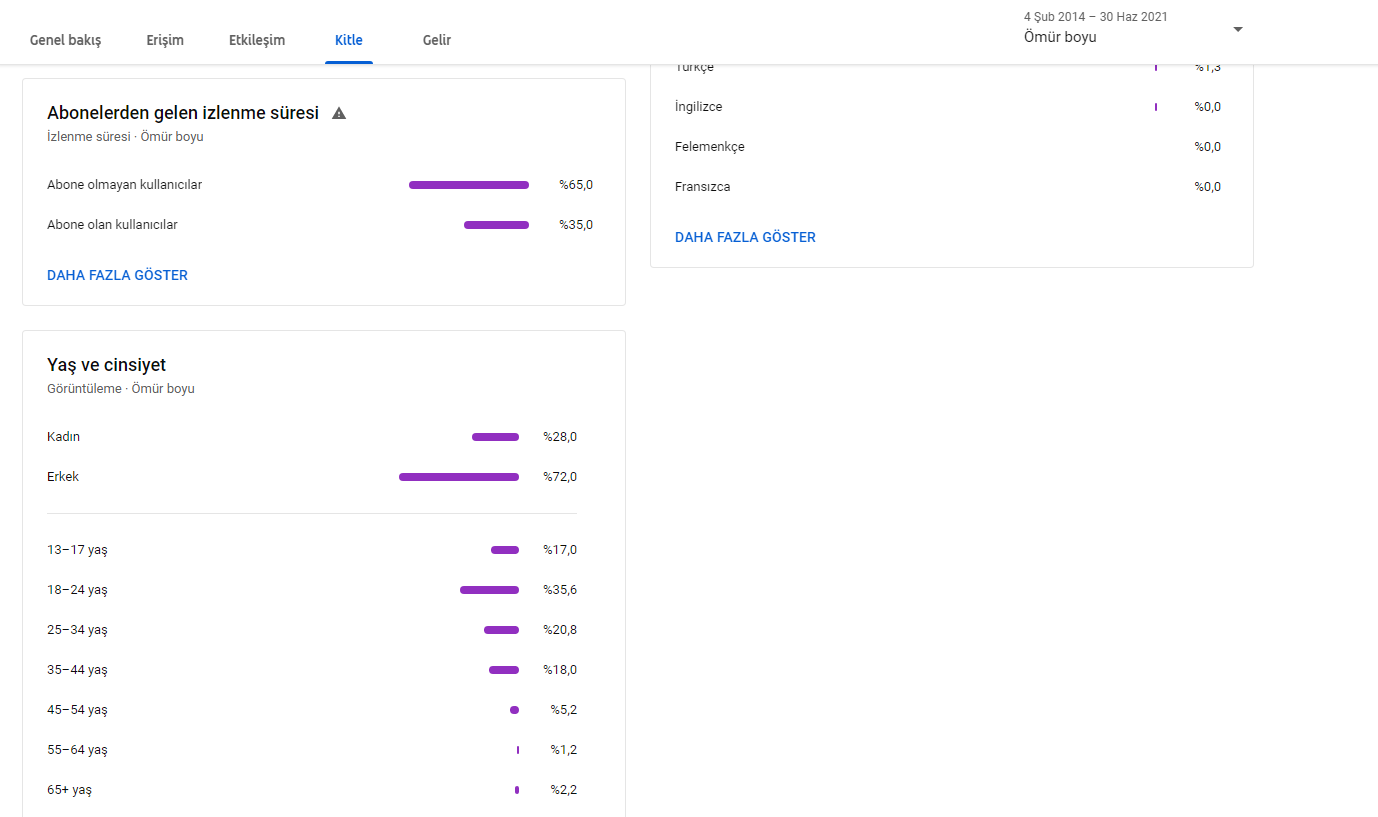Click the Abone olmayan kullanıcılar purple bar
Viewport: 1378px width, 817px height.
pyautogui.click(x=469, y=185)
